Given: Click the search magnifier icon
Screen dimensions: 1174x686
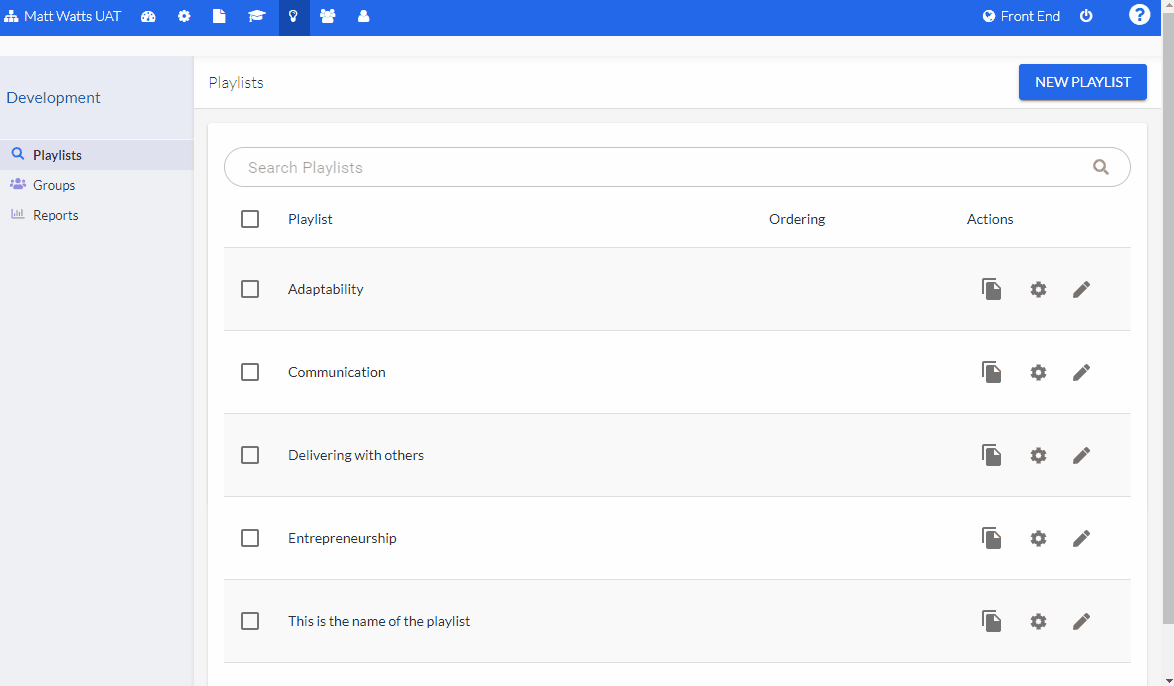Looking at the screenshot, I should pos(1101,166).
